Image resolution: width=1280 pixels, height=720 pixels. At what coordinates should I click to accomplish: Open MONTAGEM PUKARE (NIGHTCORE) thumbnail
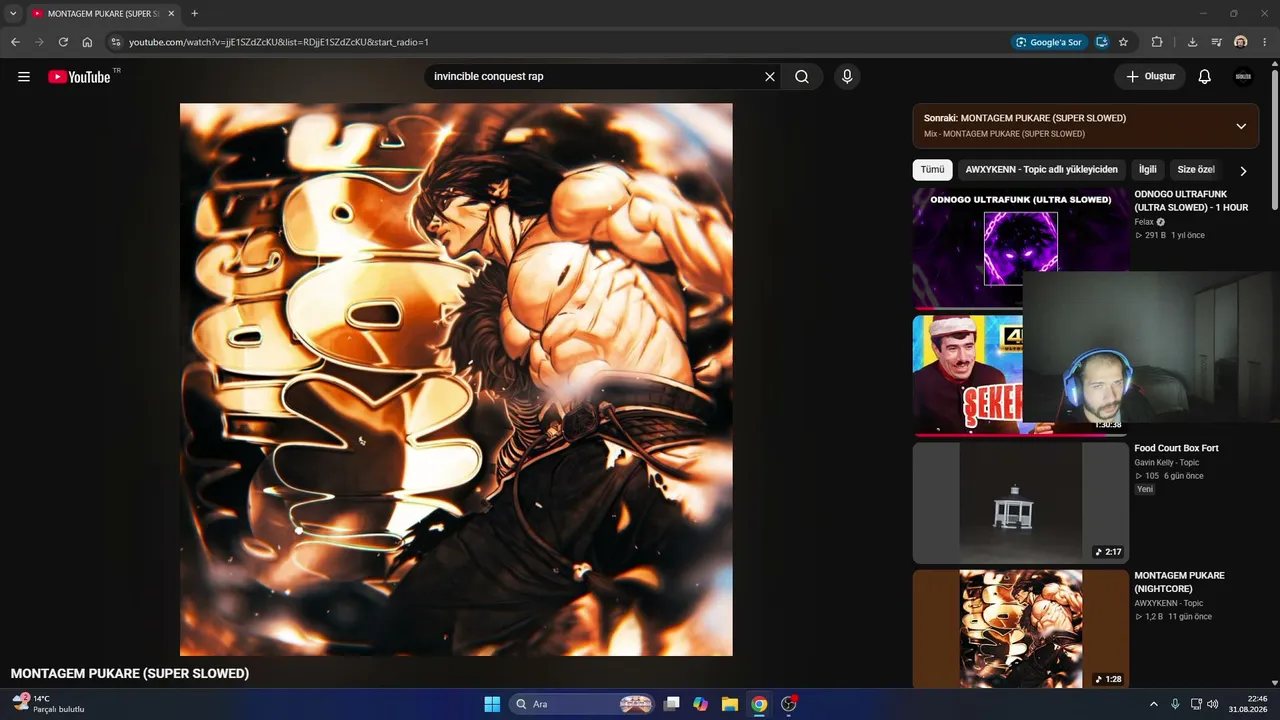point(1021,629)
